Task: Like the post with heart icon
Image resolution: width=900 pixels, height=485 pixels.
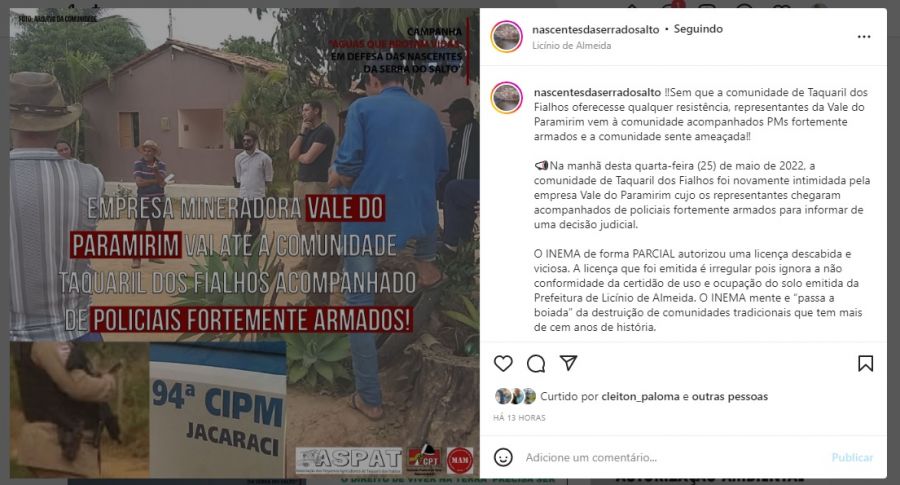Action: coord(503,363)
